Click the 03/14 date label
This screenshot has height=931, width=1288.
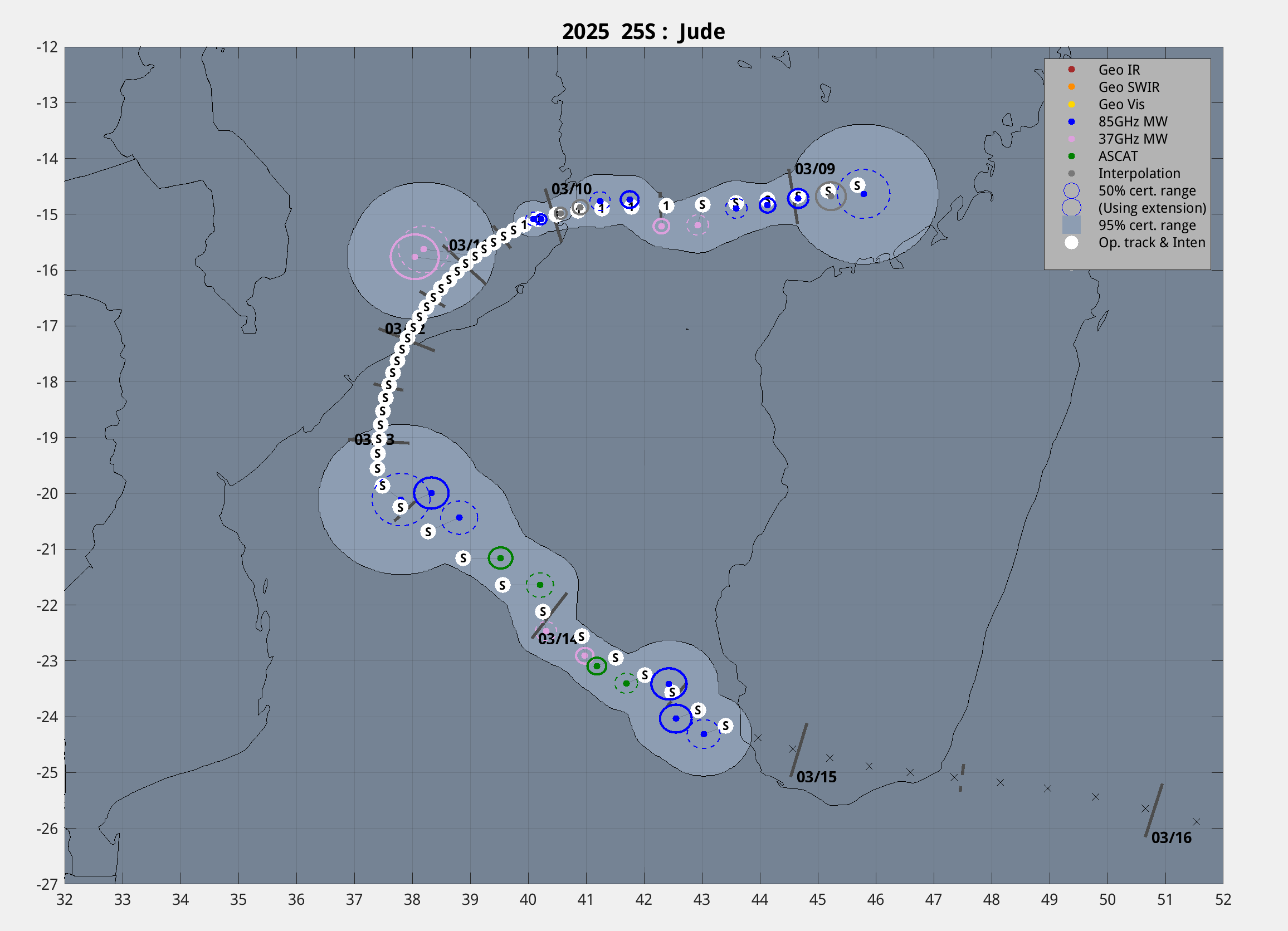[557, 640]
